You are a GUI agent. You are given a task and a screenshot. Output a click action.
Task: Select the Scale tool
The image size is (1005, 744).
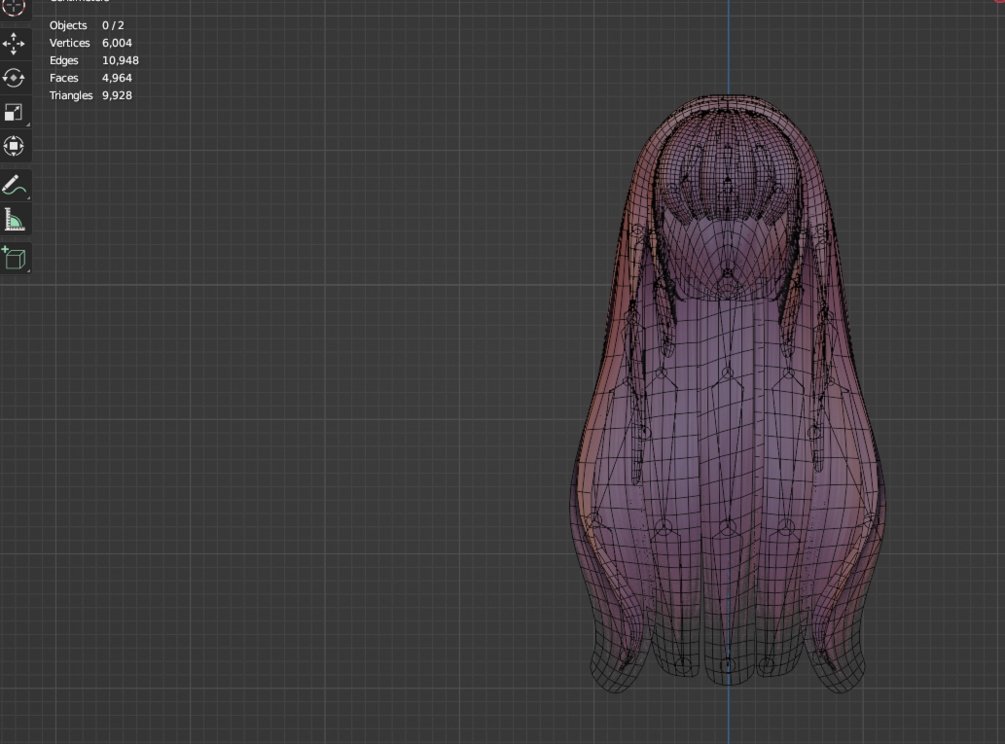click(13, 112)
